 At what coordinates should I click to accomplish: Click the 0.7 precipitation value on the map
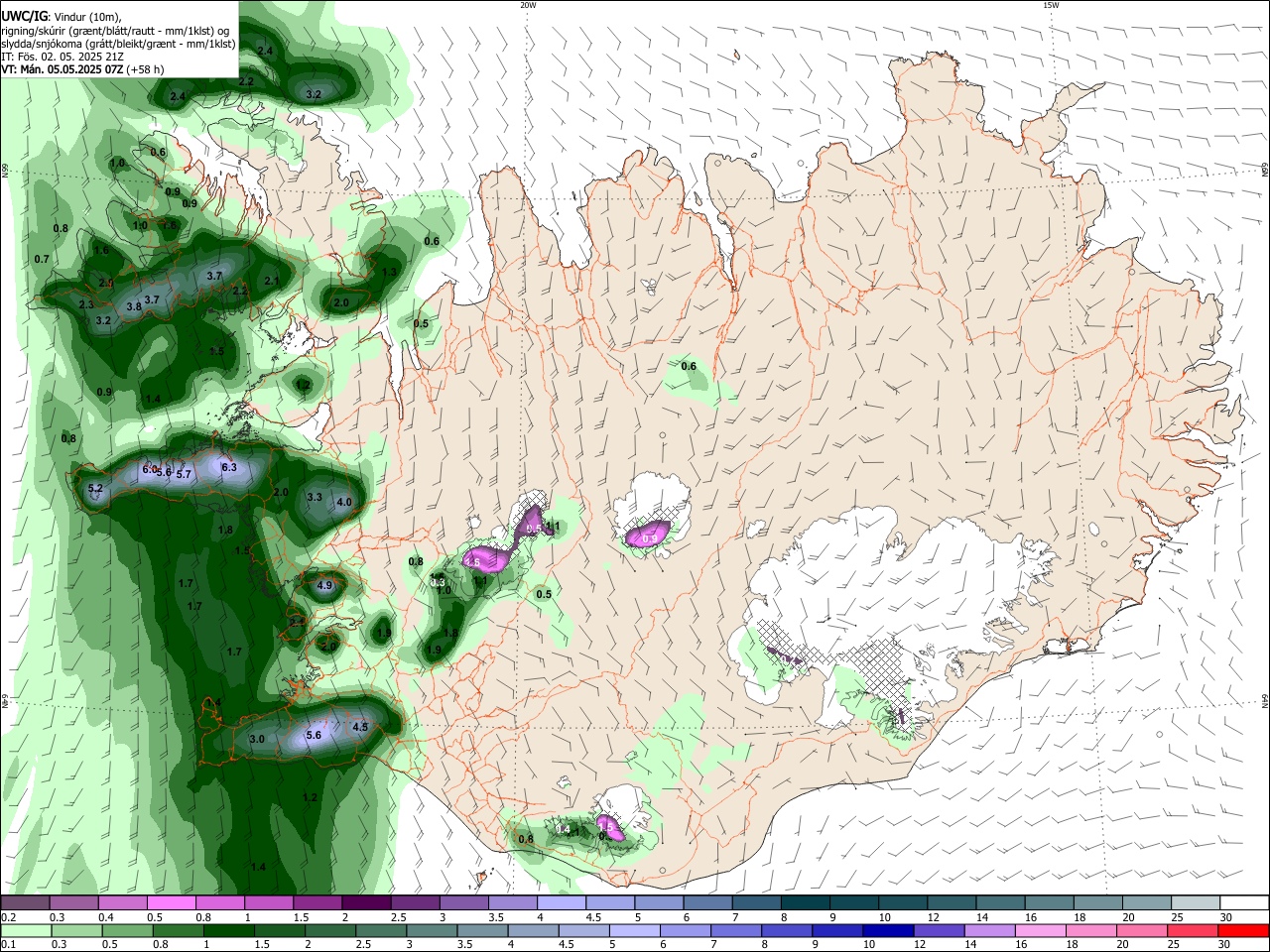pyautogui.click(x=42, y=260)
